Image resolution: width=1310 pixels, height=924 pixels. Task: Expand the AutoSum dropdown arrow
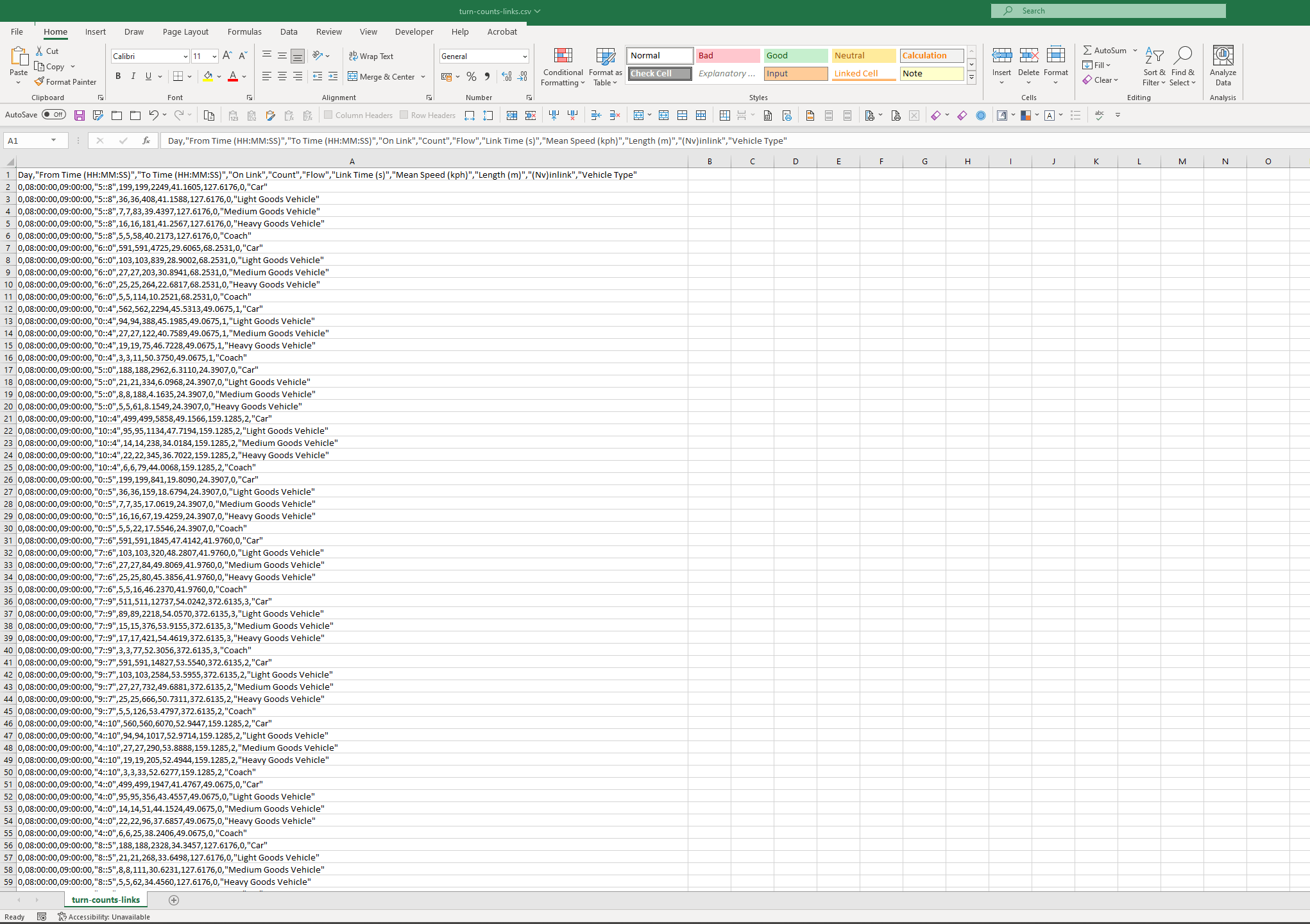(1135, 50)
